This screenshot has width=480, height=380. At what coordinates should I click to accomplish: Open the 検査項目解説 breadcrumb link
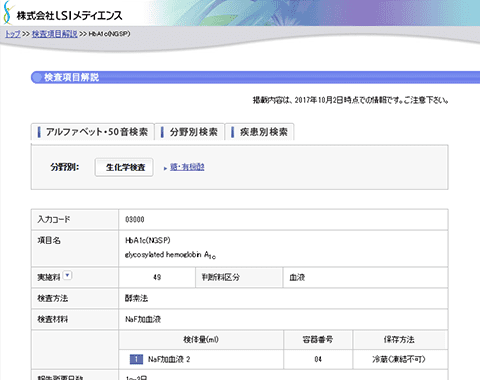click(54, 34)
